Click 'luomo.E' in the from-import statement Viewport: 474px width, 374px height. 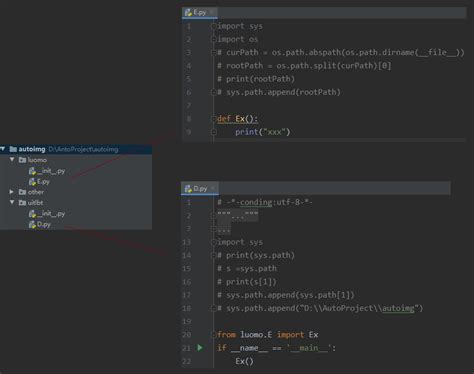[256, 334]
